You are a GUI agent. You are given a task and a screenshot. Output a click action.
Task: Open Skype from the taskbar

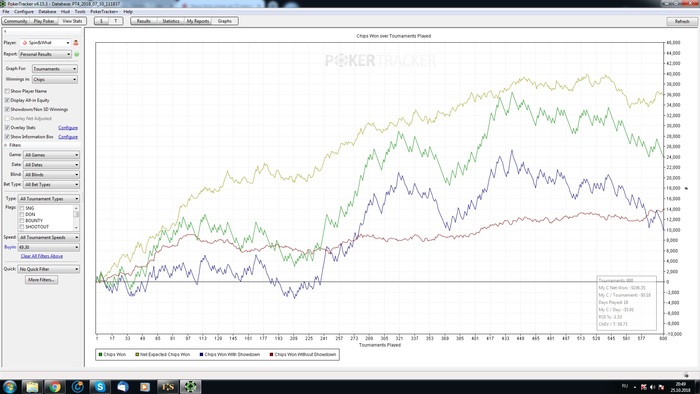pyautogui.click(x=100, y=386)
